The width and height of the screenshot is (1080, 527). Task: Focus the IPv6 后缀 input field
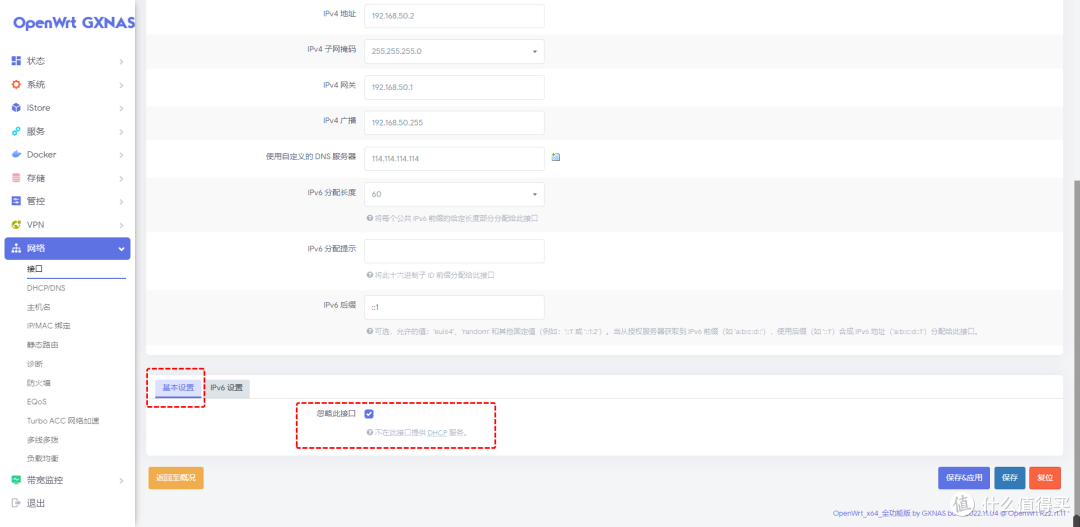click(454, 307)
